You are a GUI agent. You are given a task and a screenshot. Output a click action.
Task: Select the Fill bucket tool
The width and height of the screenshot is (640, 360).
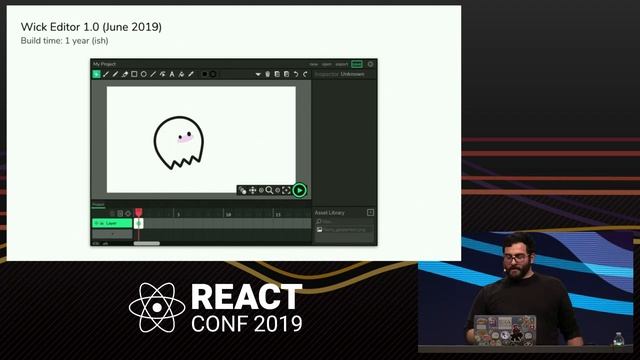pos(181,74)
